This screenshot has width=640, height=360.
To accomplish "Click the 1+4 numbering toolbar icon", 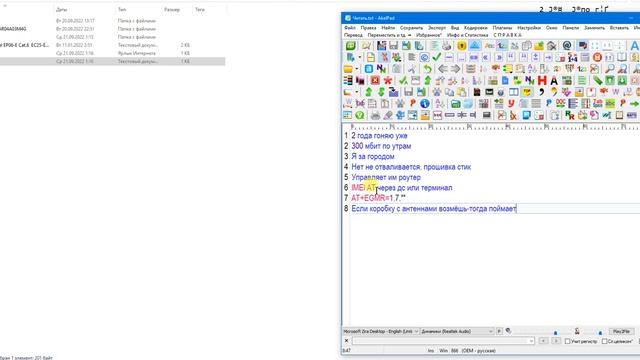I will 573,57.
